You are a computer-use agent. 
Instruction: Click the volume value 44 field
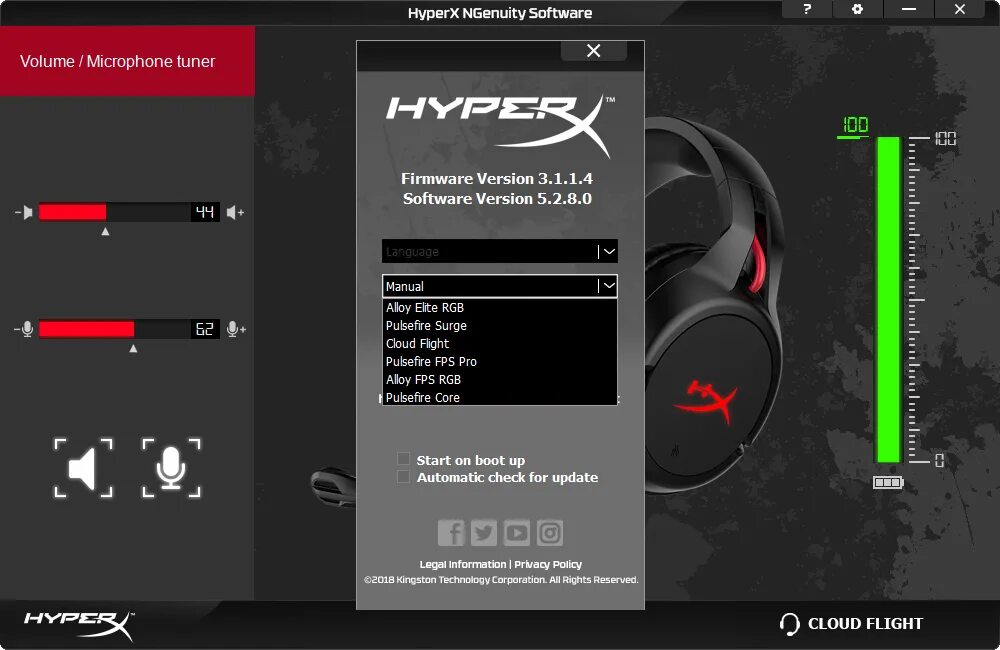click(205, 212)
